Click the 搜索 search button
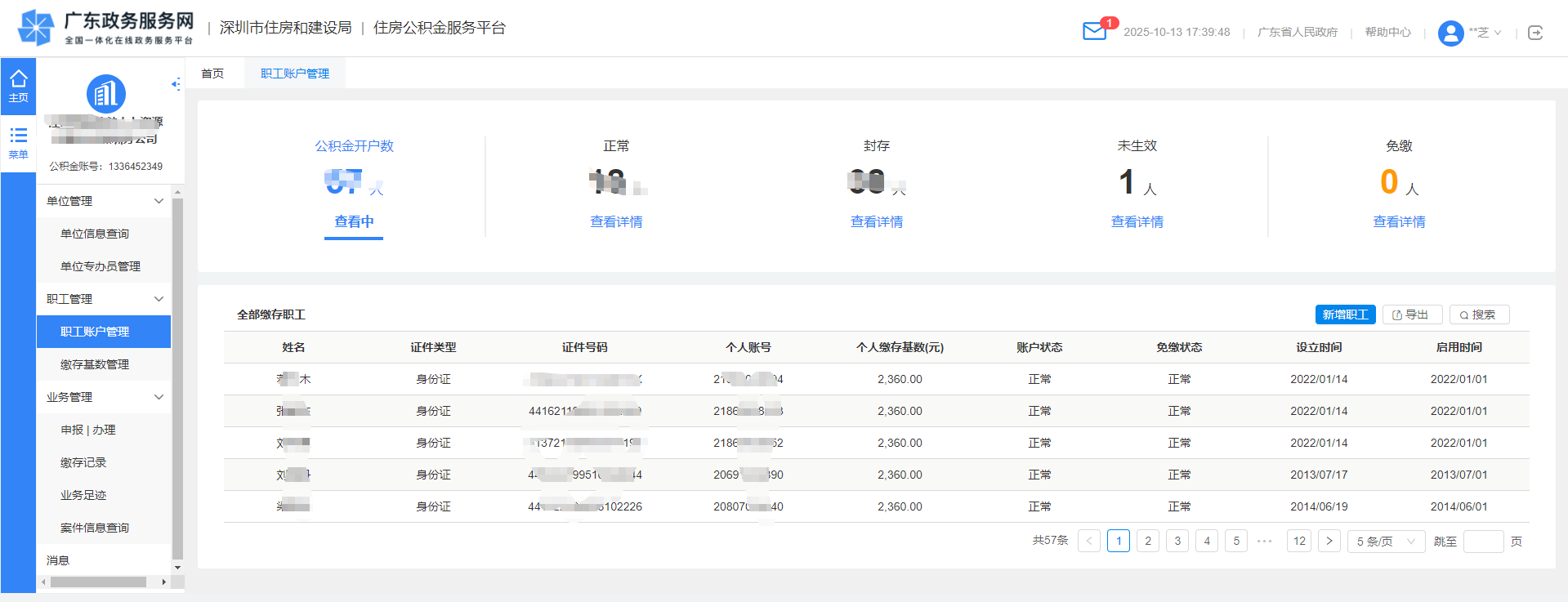 pos(1479,314)
